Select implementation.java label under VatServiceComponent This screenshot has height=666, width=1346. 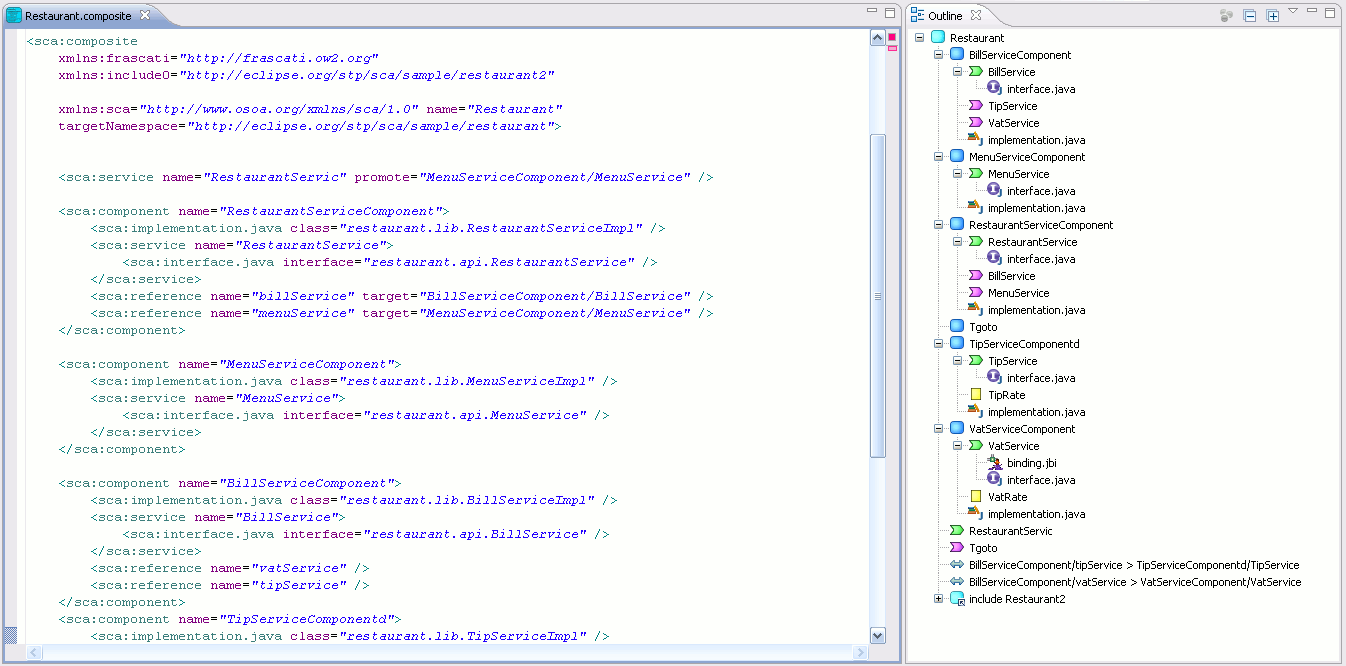click(x=1036, y=514)
